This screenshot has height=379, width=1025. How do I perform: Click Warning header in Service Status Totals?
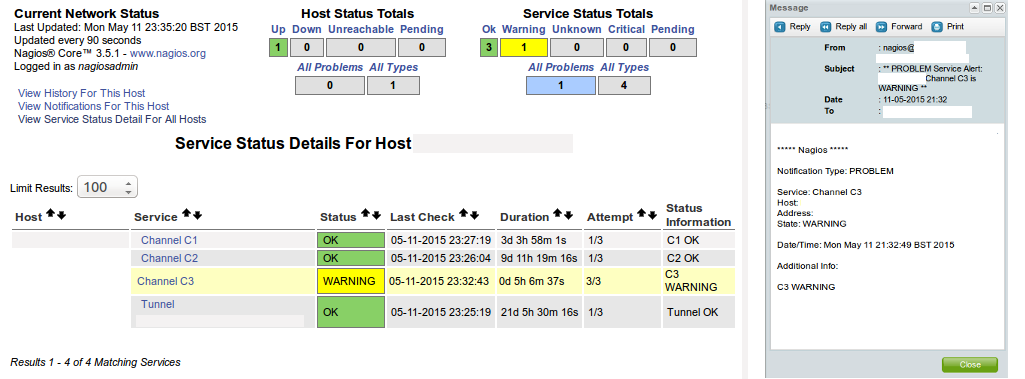[x=524, y=29]
